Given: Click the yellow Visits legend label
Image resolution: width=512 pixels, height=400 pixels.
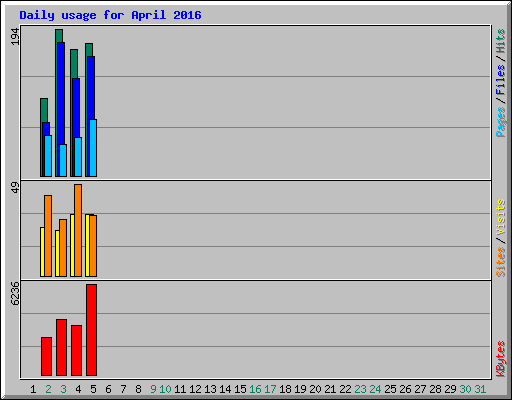Looking at the screenshot, I should [500, 217].
